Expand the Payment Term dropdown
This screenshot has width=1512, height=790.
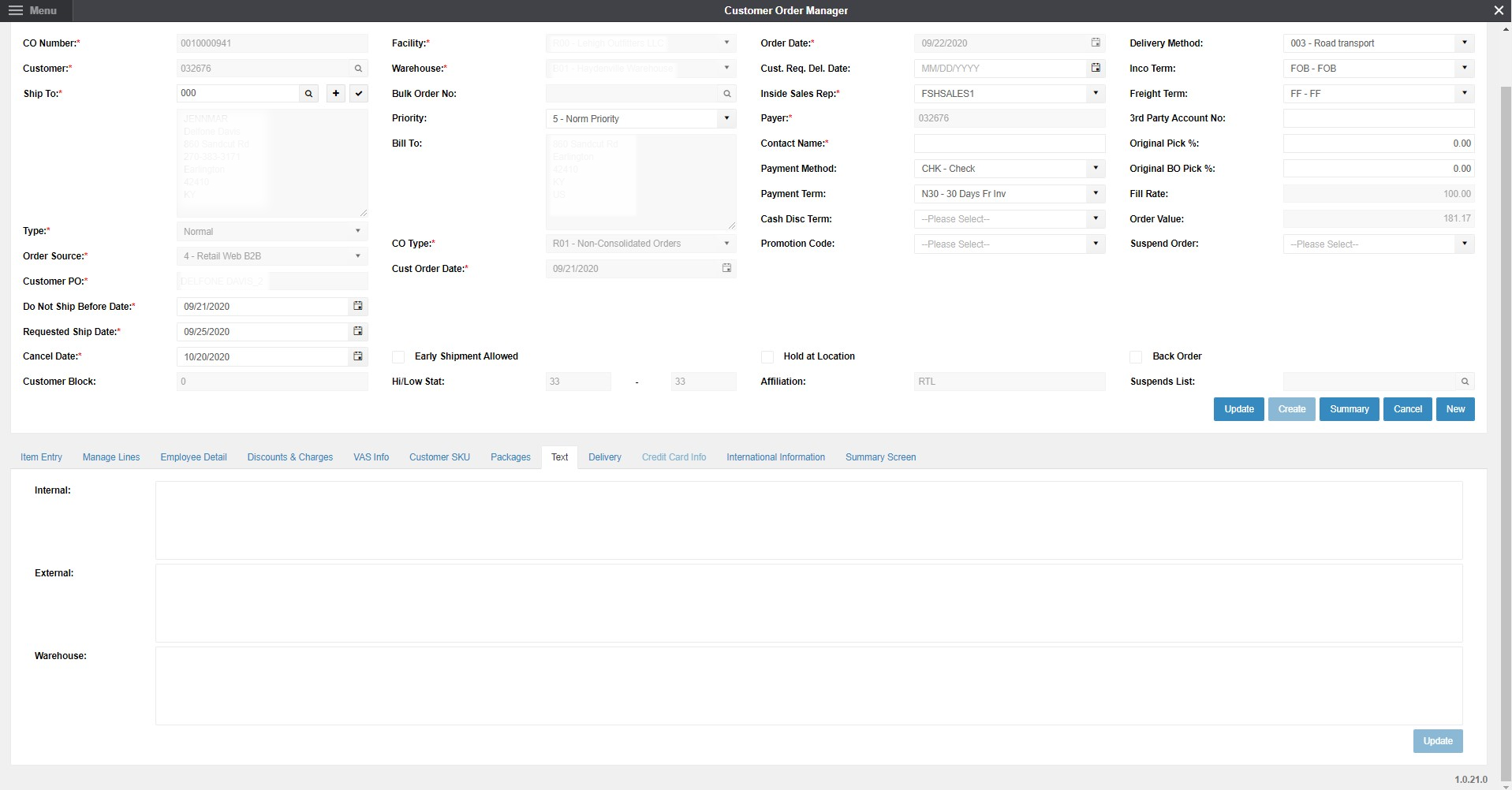tap(1096, 193)
